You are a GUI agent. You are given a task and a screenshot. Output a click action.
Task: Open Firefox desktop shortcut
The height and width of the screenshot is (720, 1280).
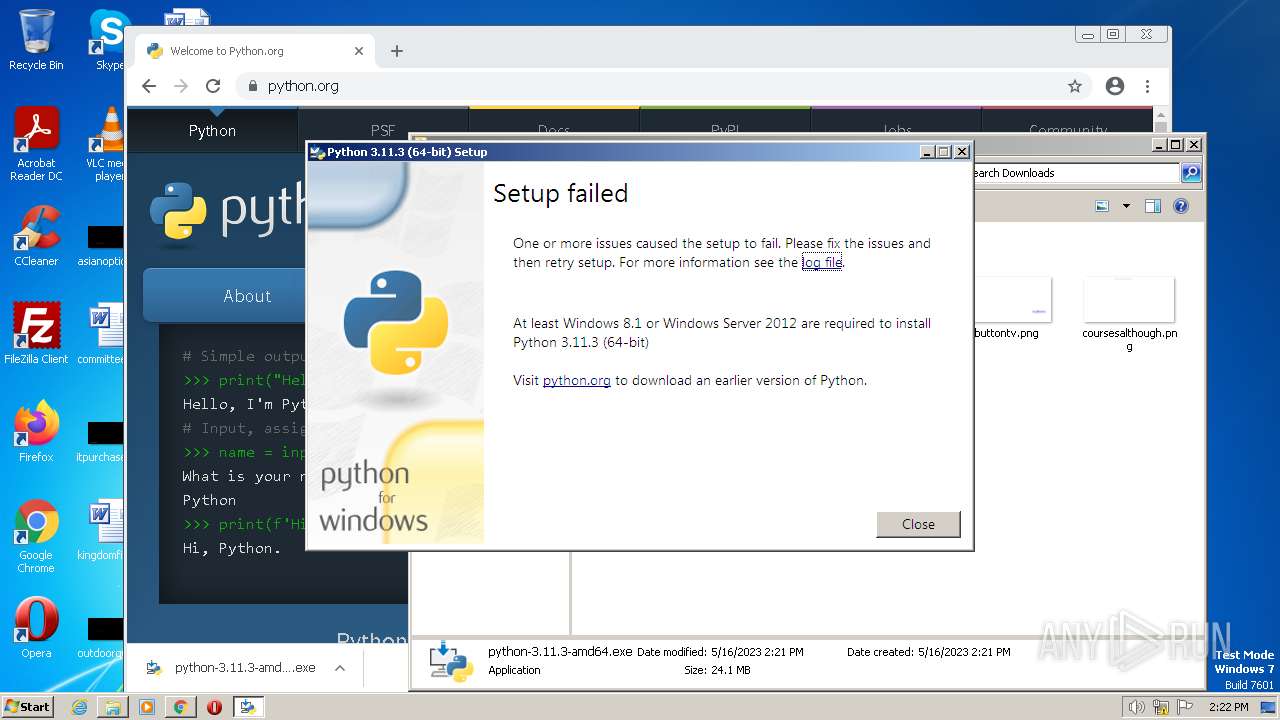coord(36,432)
